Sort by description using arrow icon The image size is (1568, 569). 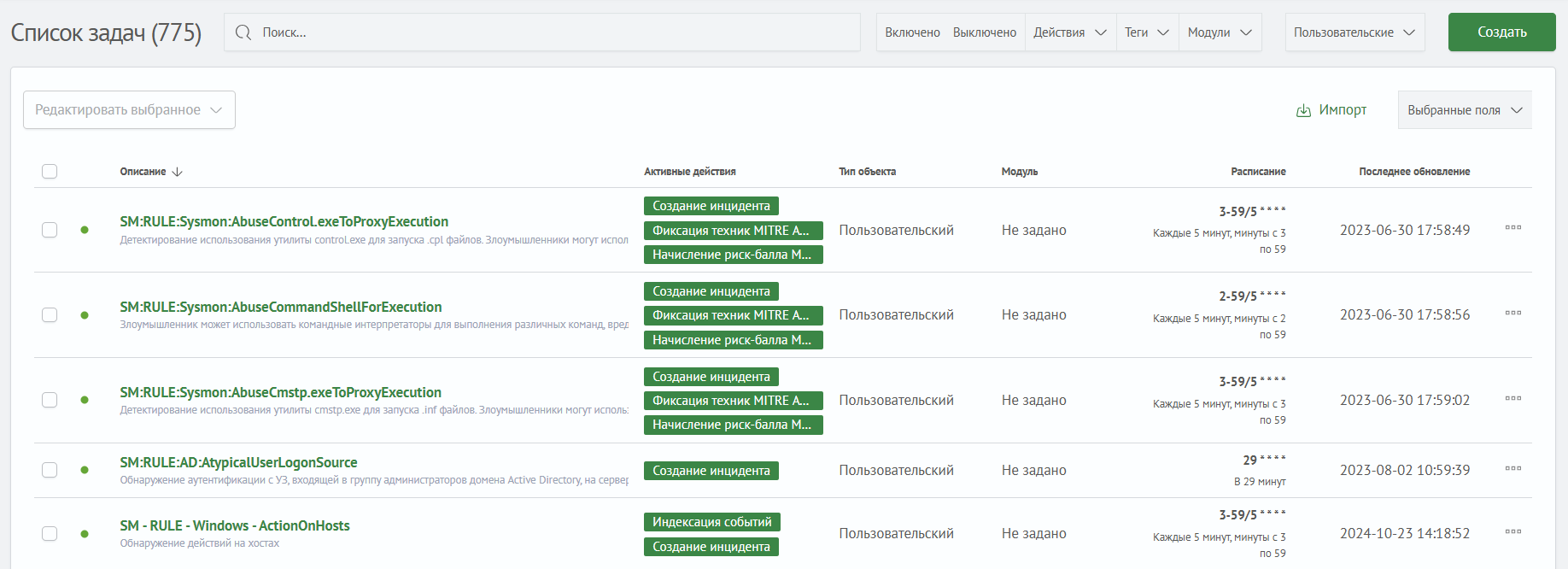(x=178, y=172)
